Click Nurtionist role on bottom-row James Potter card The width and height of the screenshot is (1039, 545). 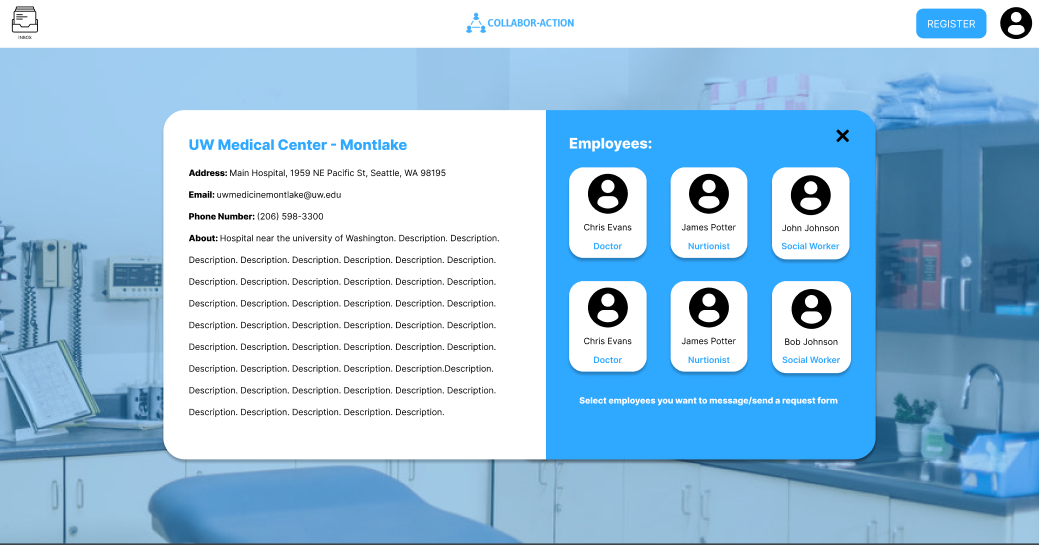point(709,360)
